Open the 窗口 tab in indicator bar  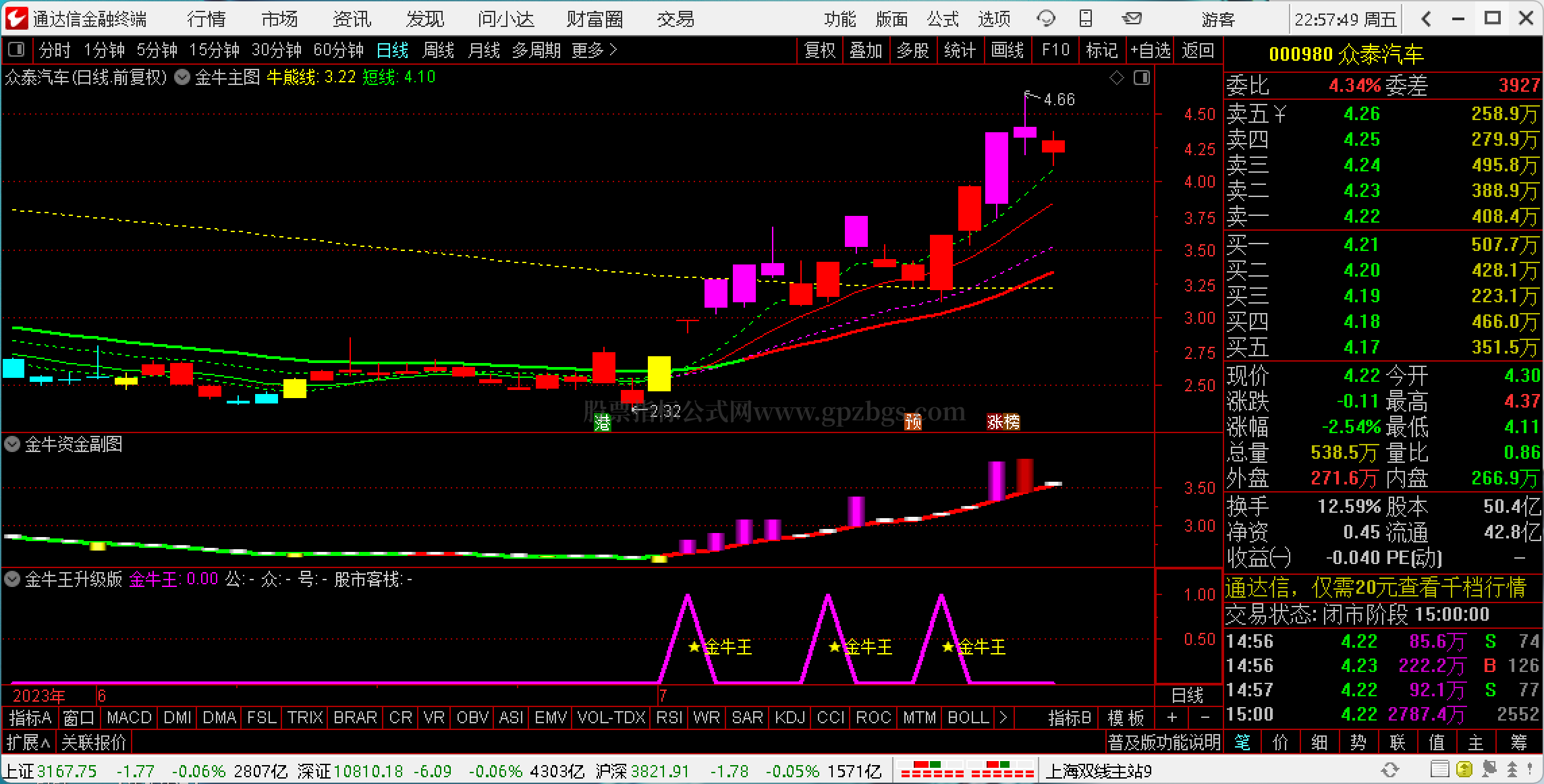(78, 717)
